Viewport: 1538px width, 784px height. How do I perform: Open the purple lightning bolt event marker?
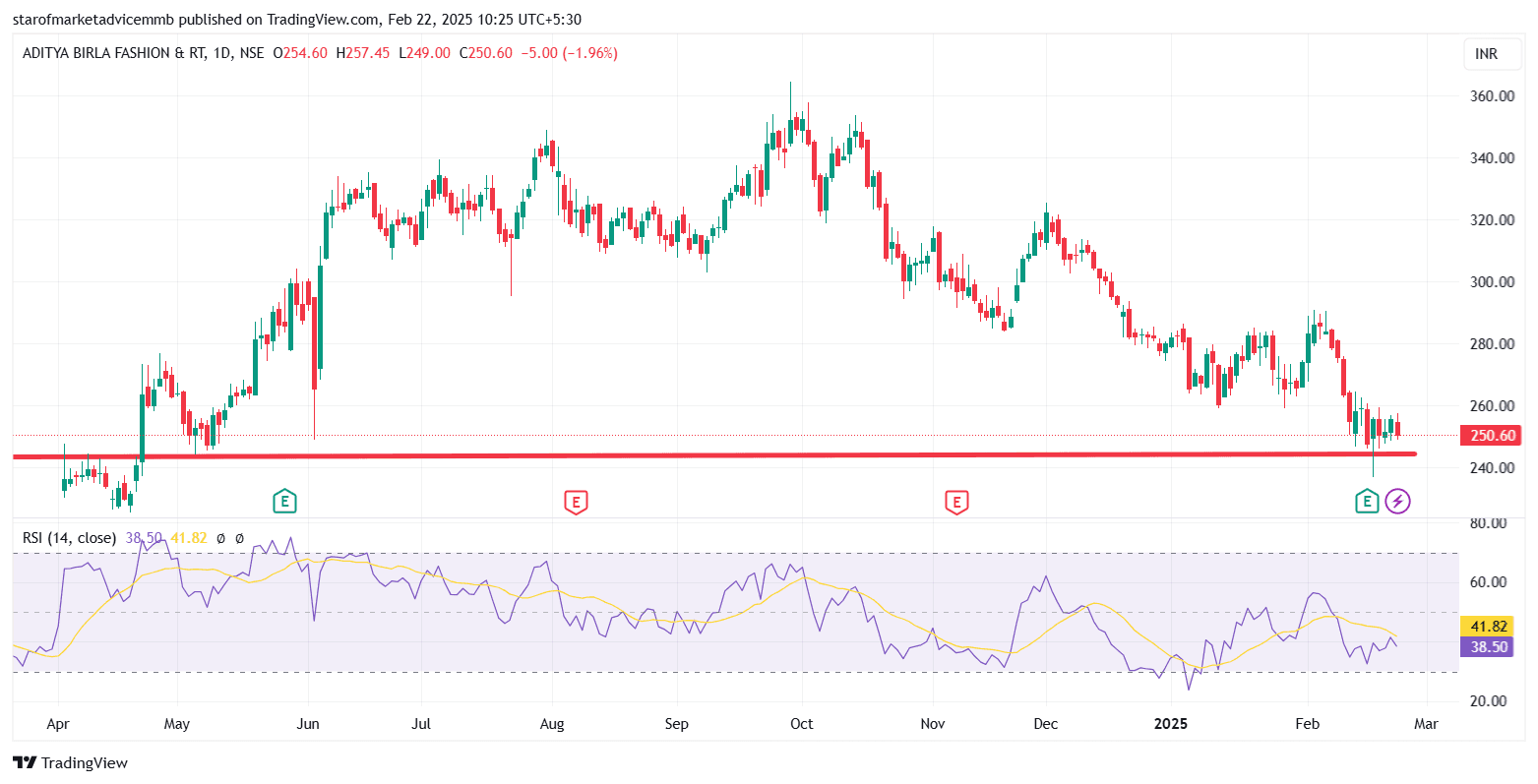tap(1397, 502)
